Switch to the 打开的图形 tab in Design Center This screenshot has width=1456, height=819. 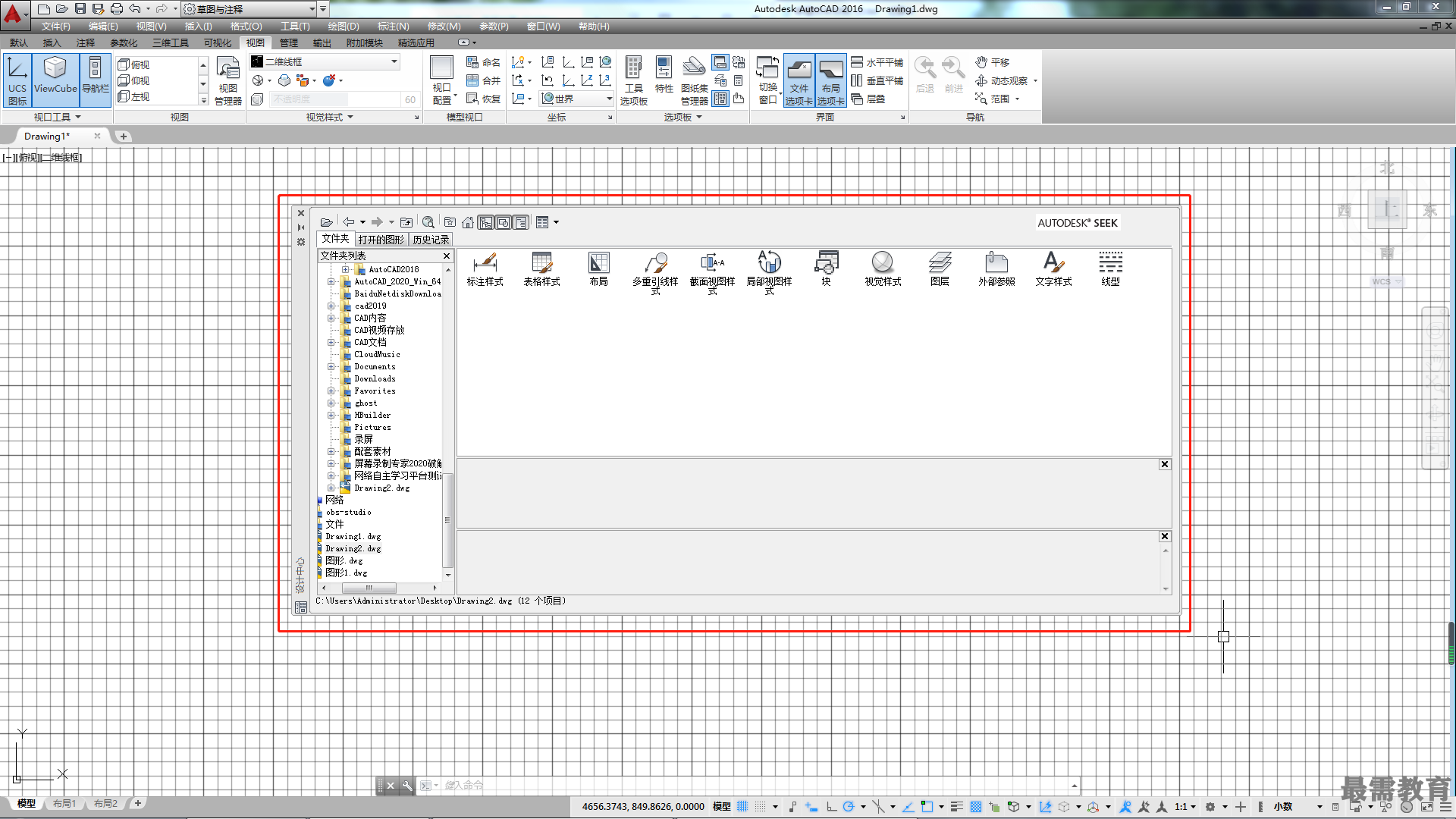[381, 240]
